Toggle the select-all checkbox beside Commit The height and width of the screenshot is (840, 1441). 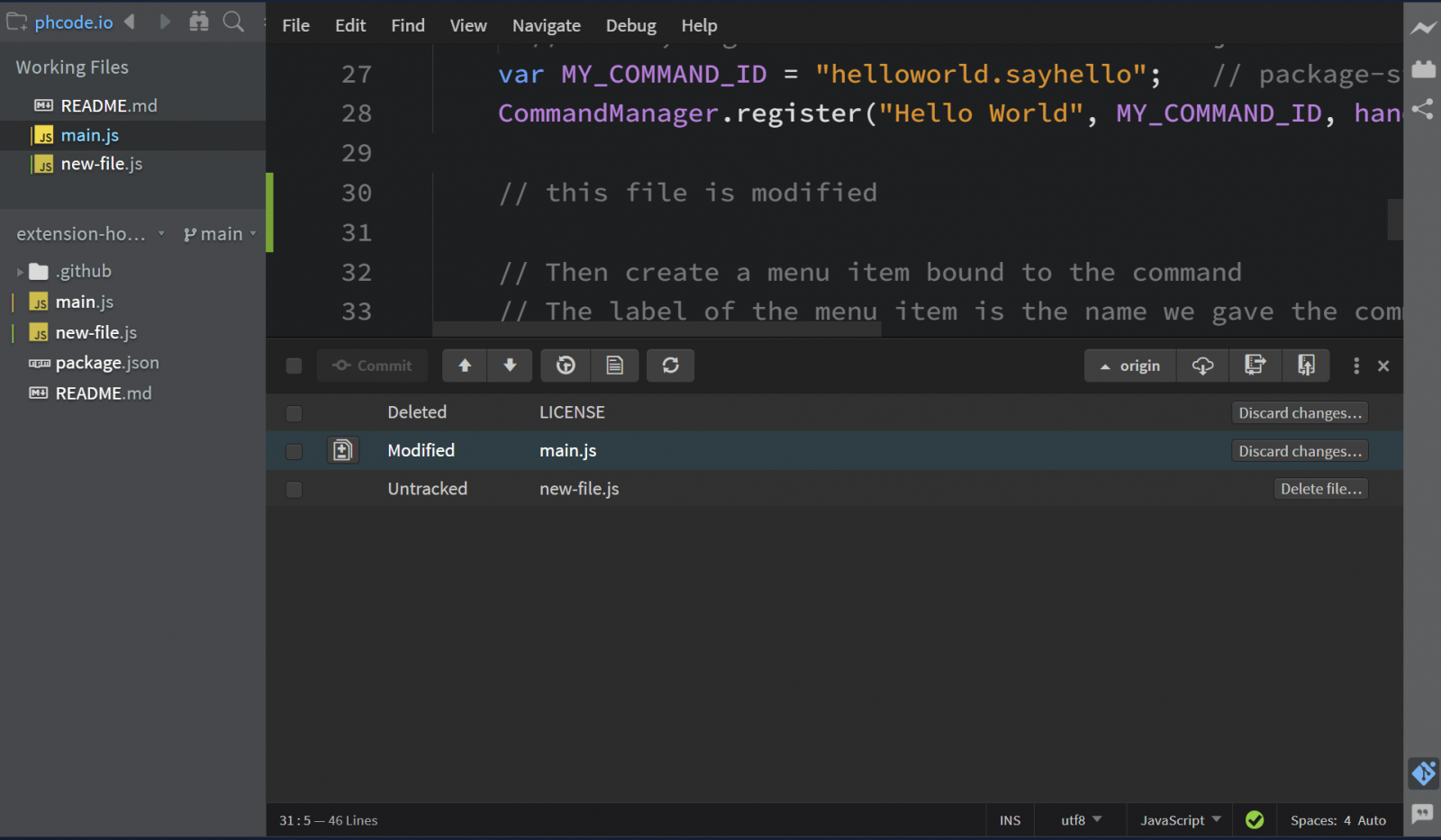pos(294,366)
